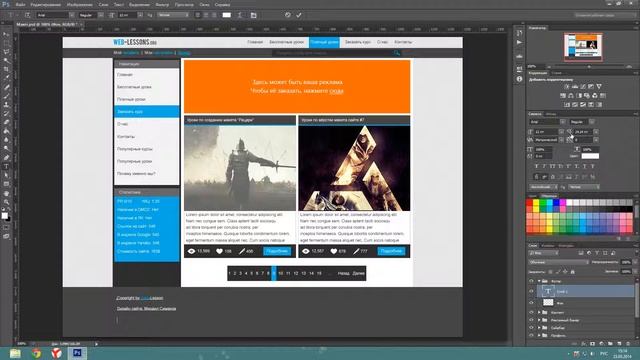The width and height of the screenshot is (640, 360).
Task: Commit the text edit with the checkmark
Action: (x=299, y=15)
